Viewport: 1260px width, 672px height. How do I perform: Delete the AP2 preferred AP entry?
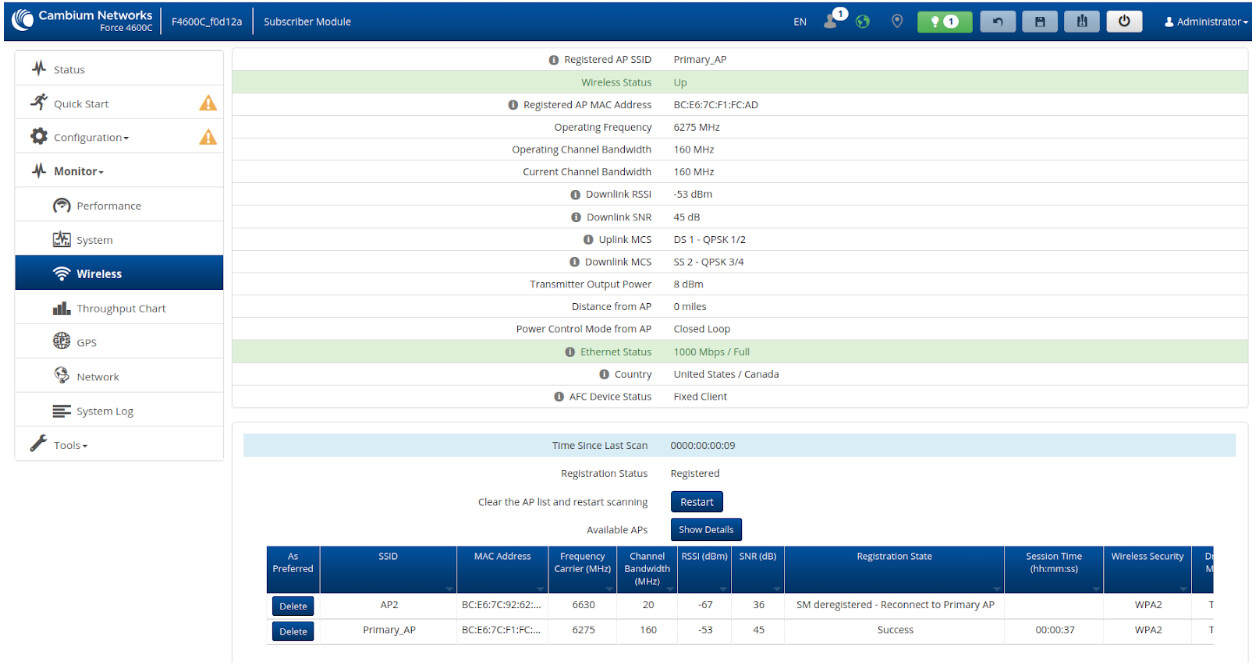coord(293,606)
